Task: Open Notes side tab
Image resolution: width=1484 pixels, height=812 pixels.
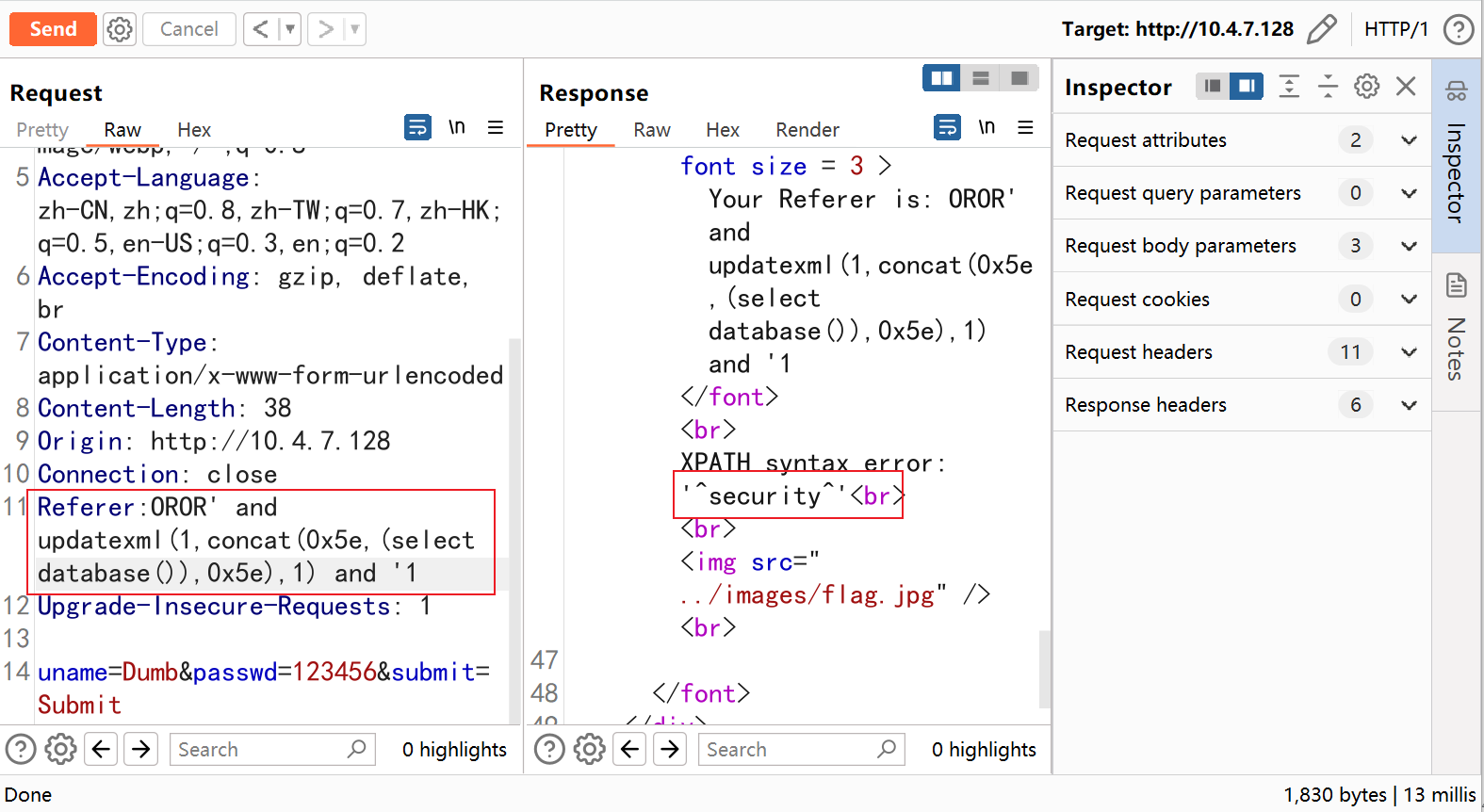Action: 1457,332
